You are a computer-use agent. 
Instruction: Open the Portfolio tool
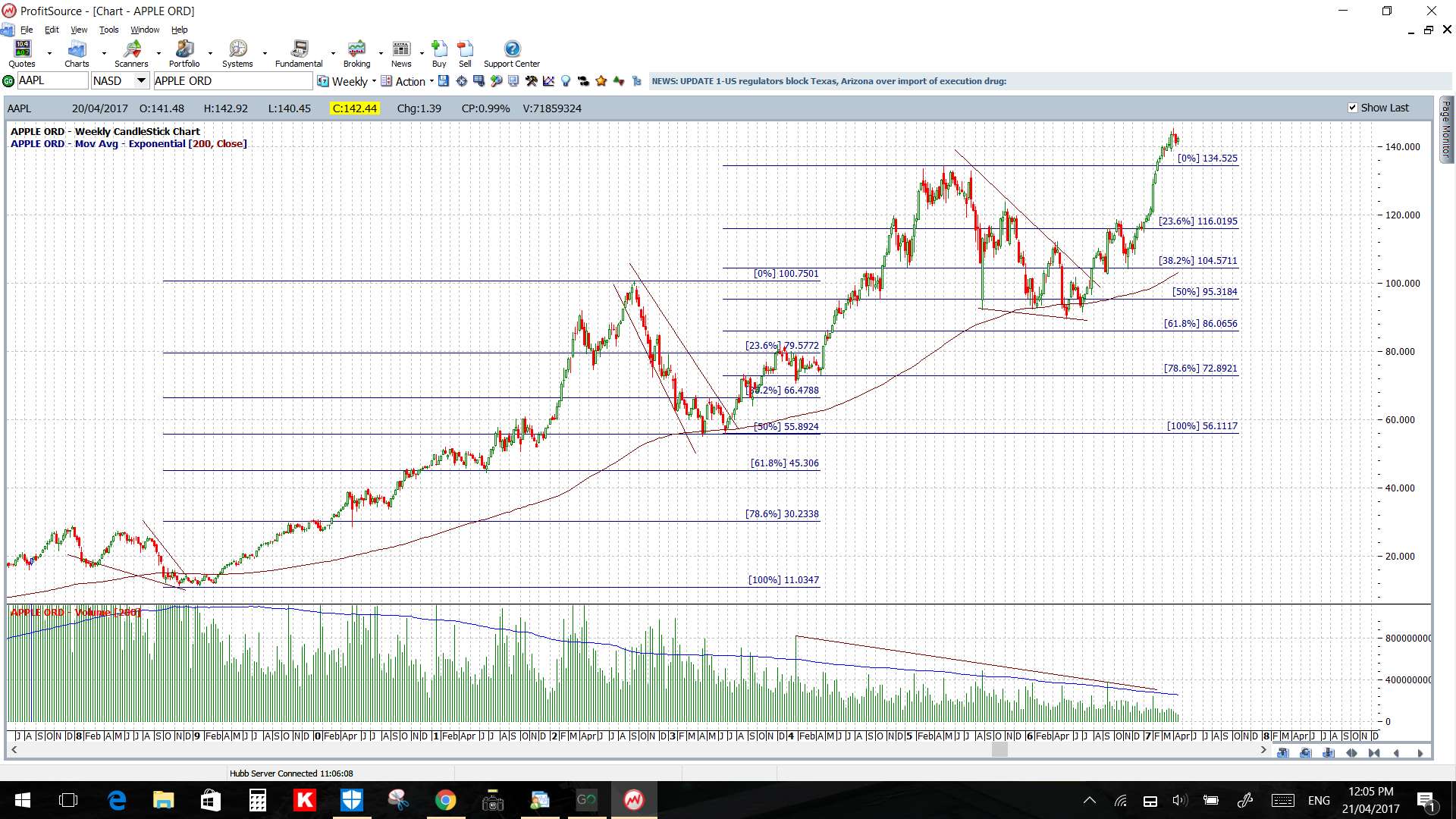tap(184, 54)
